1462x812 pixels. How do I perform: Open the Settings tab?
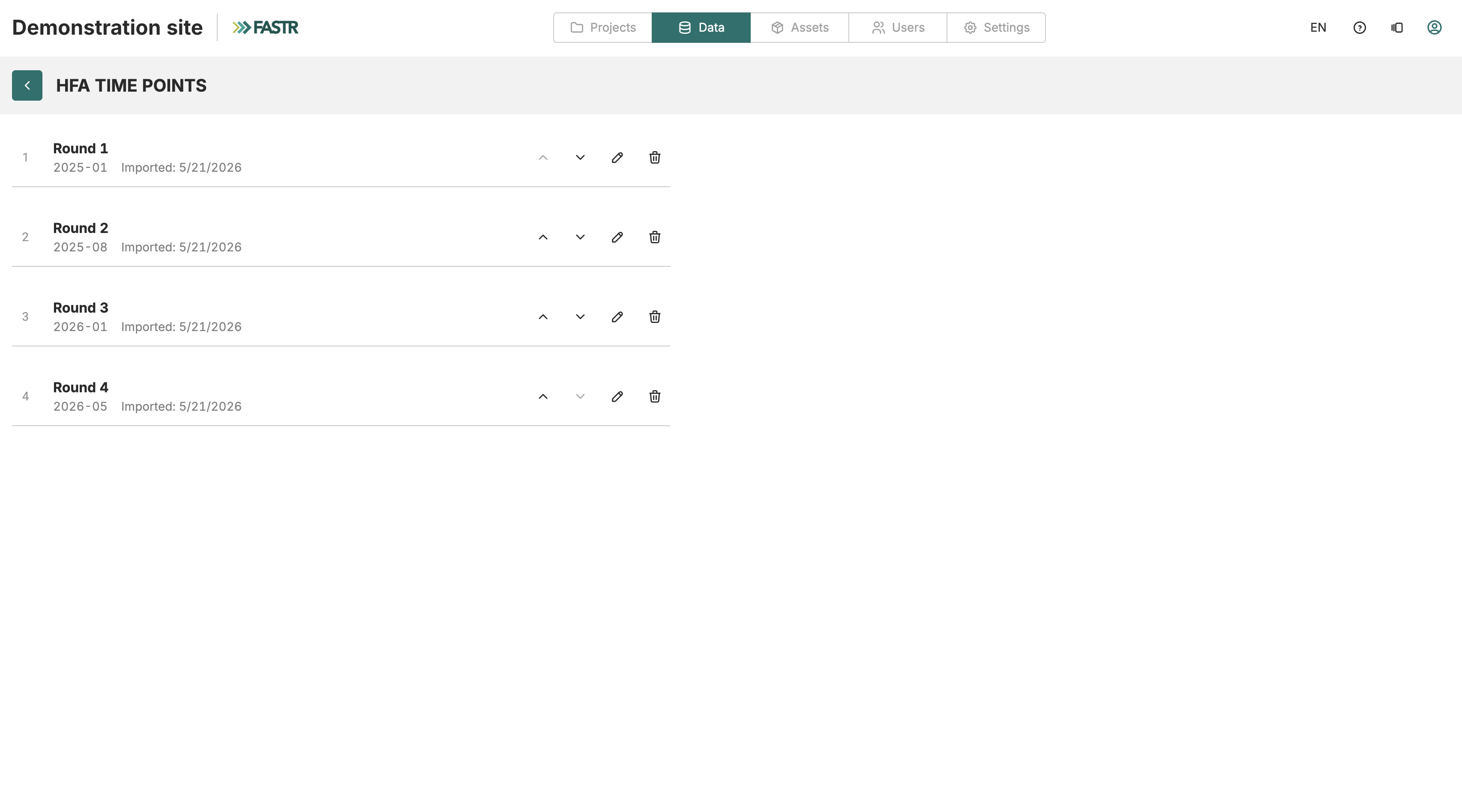[996, 27]
